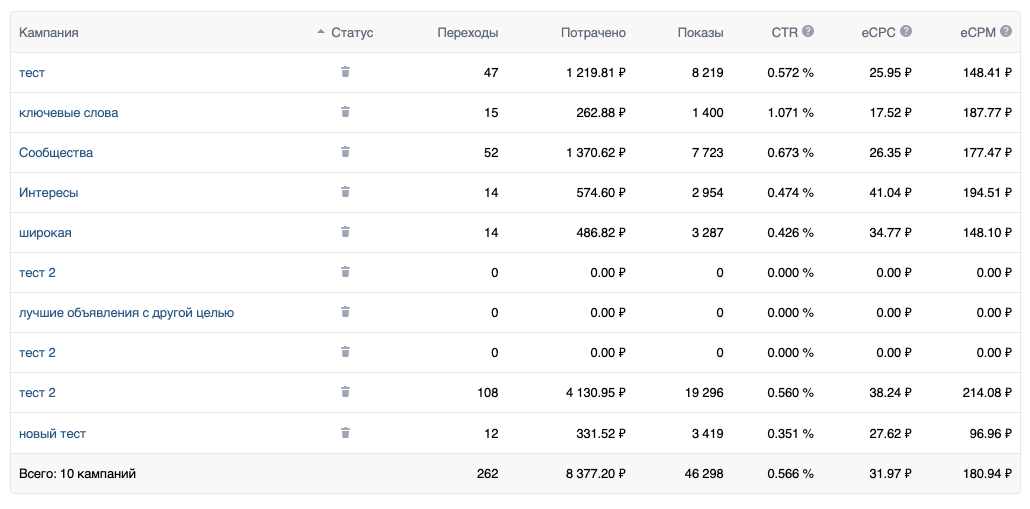Click the trash icon for «лучшие объявления с другой целью»

pos(345,312)
